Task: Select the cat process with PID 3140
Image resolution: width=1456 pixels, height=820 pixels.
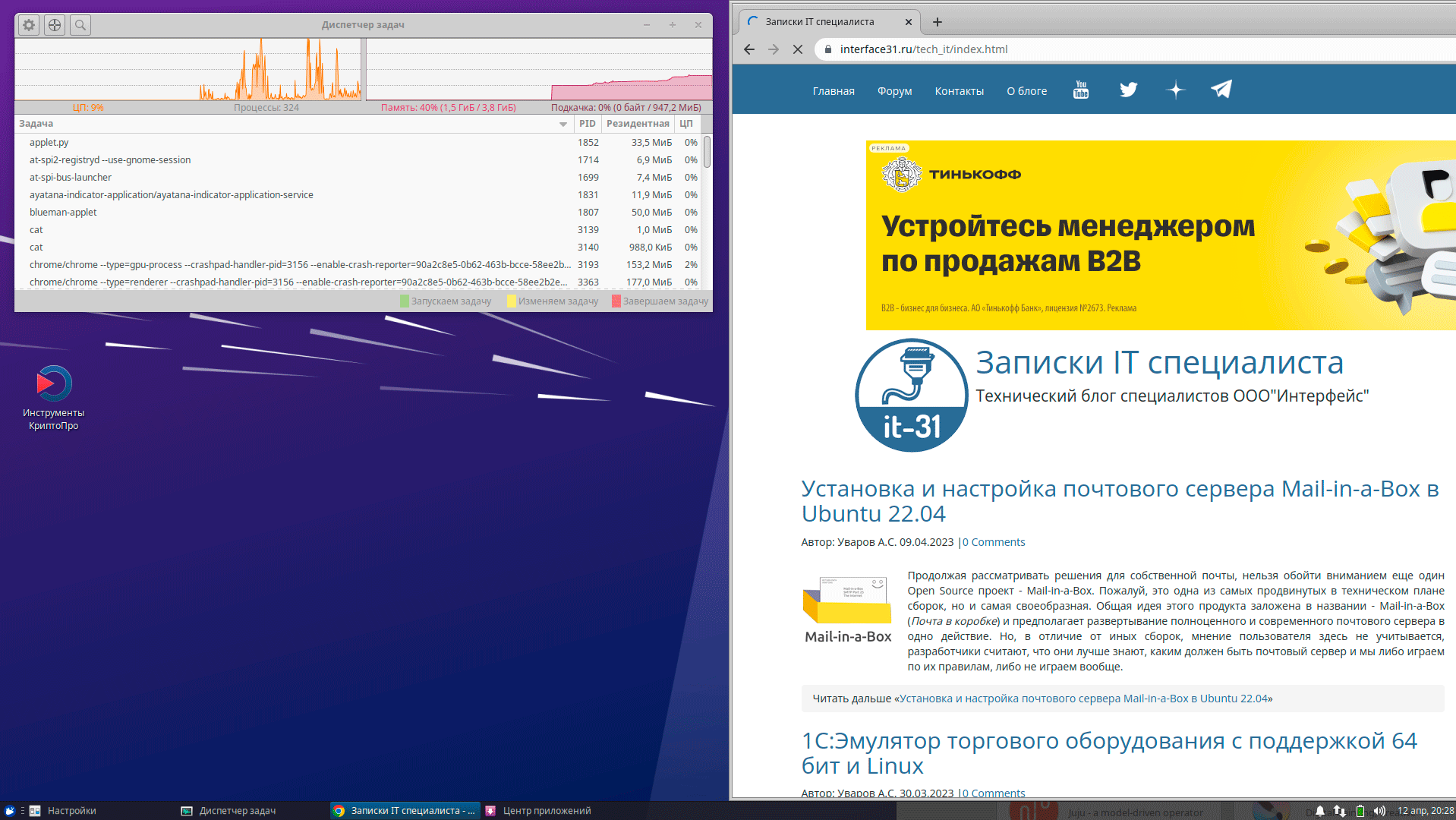Action: point(358,248)
